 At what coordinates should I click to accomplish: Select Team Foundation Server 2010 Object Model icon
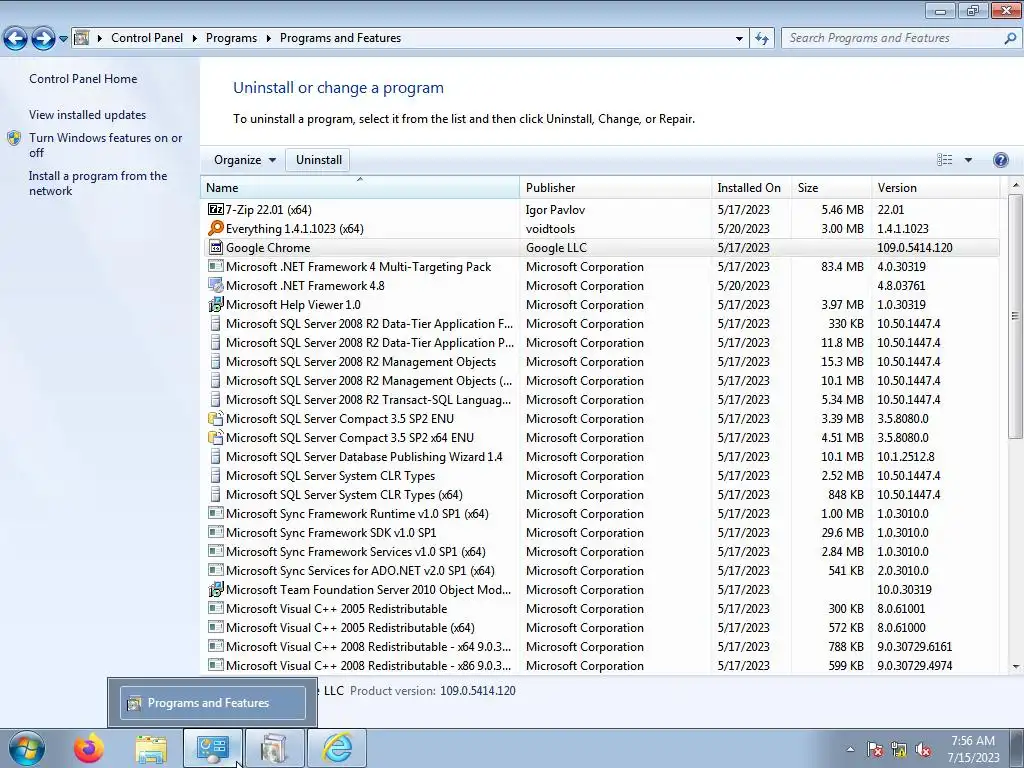[216, 589]
